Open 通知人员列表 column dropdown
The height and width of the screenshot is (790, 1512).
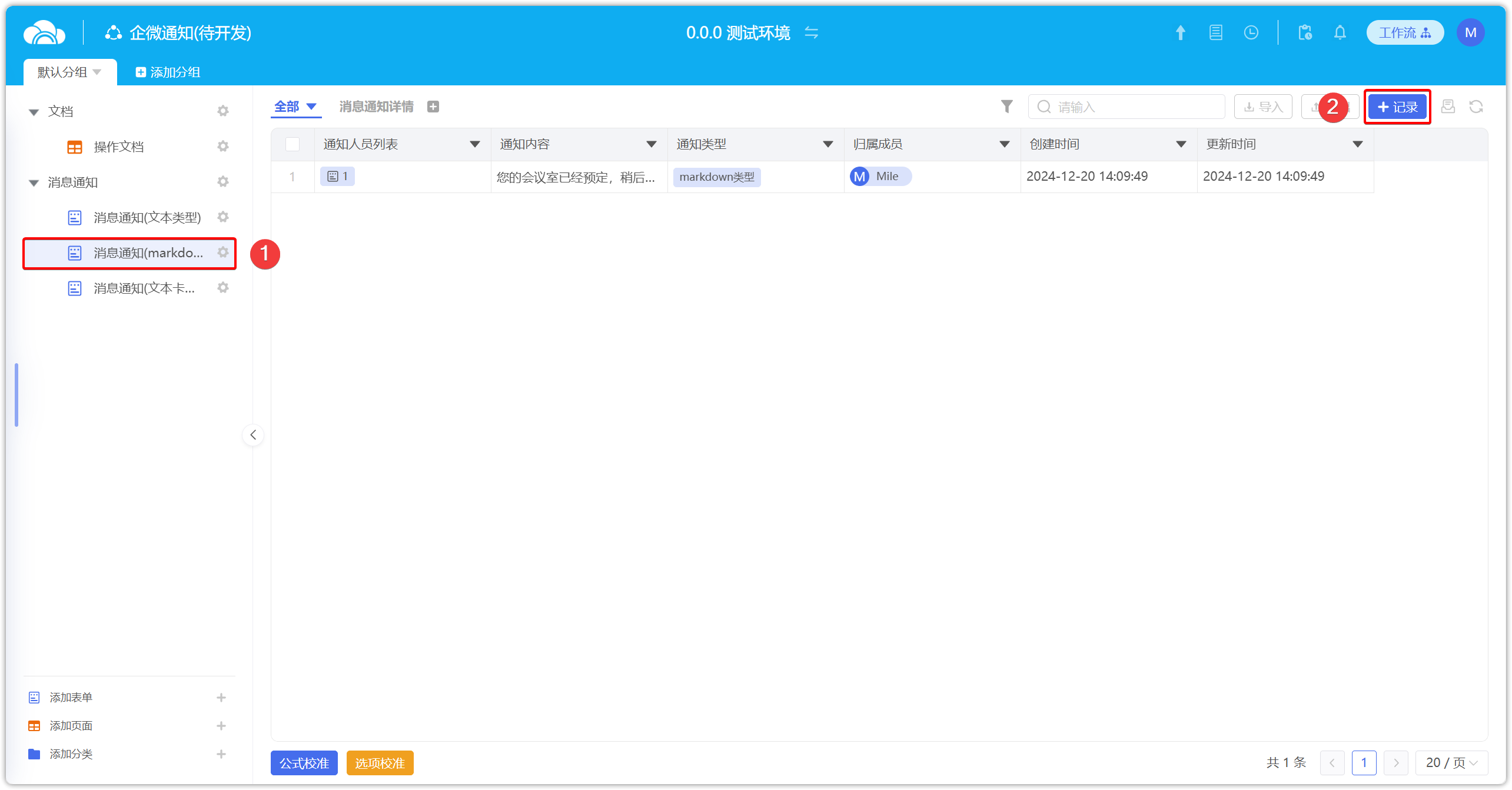[474, 144]
